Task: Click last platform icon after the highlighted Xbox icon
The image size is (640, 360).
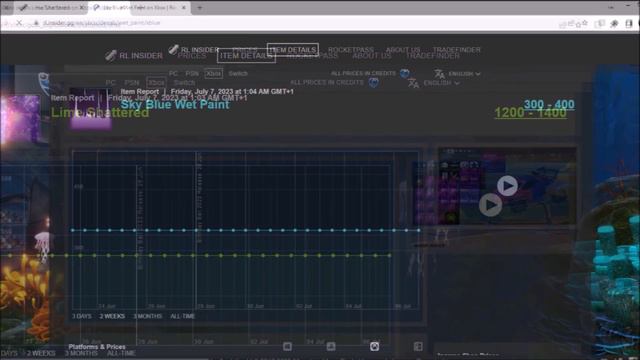Action: (418, 347)
